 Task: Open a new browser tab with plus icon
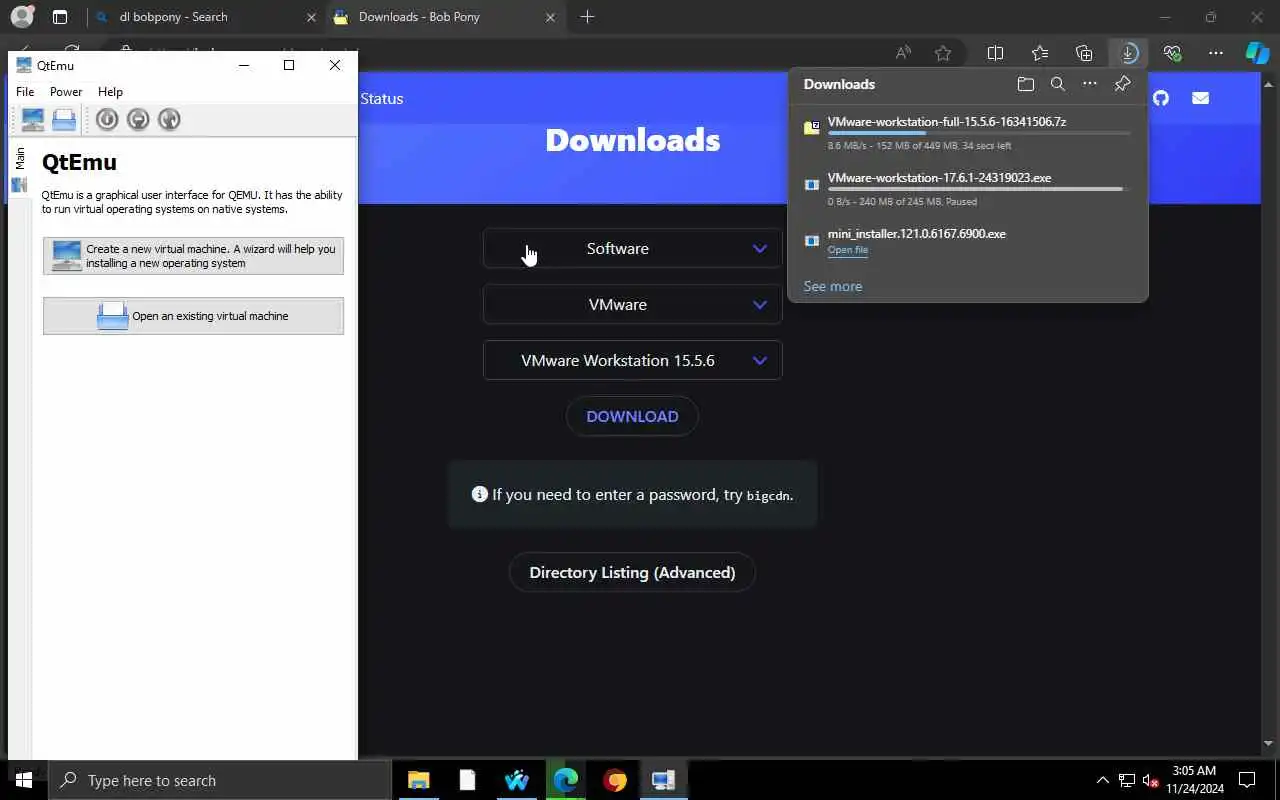(587, 17)
